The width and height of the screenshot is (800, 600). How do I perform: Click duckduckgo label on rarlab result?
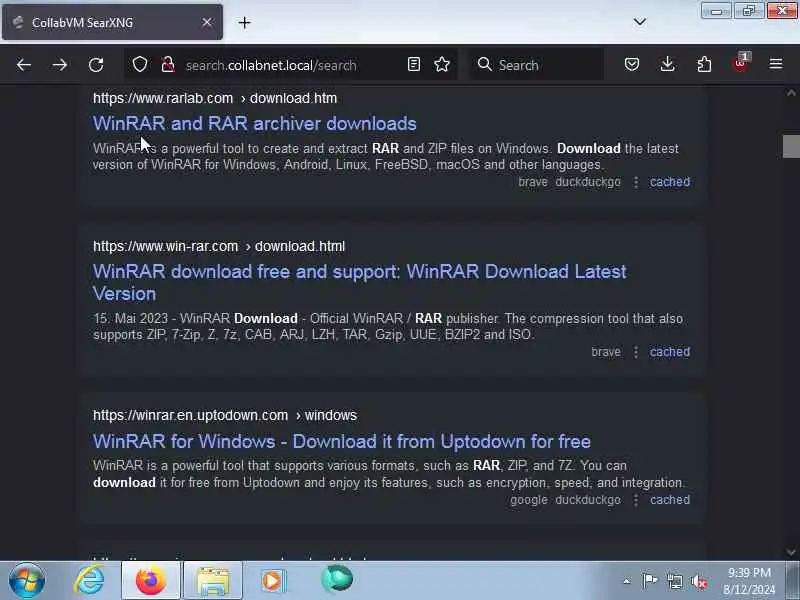[588, 182]
